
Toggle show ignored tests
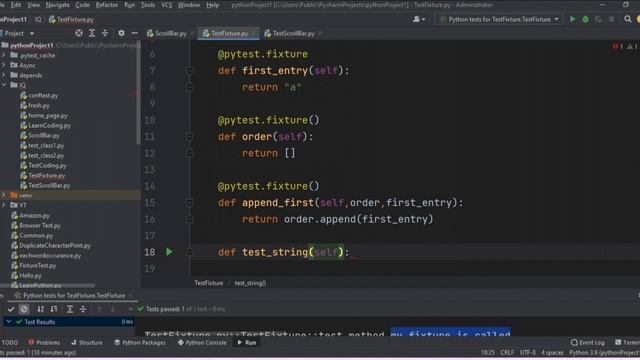24,309
